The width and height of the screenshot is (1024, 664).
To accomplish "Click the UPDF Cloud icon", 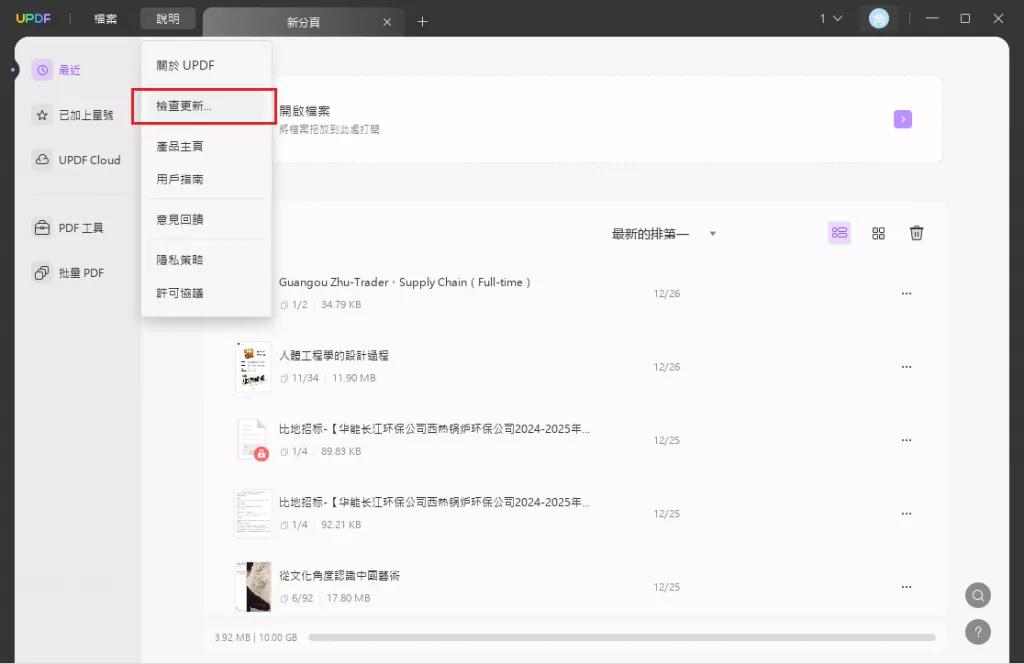I will (42, 160).
